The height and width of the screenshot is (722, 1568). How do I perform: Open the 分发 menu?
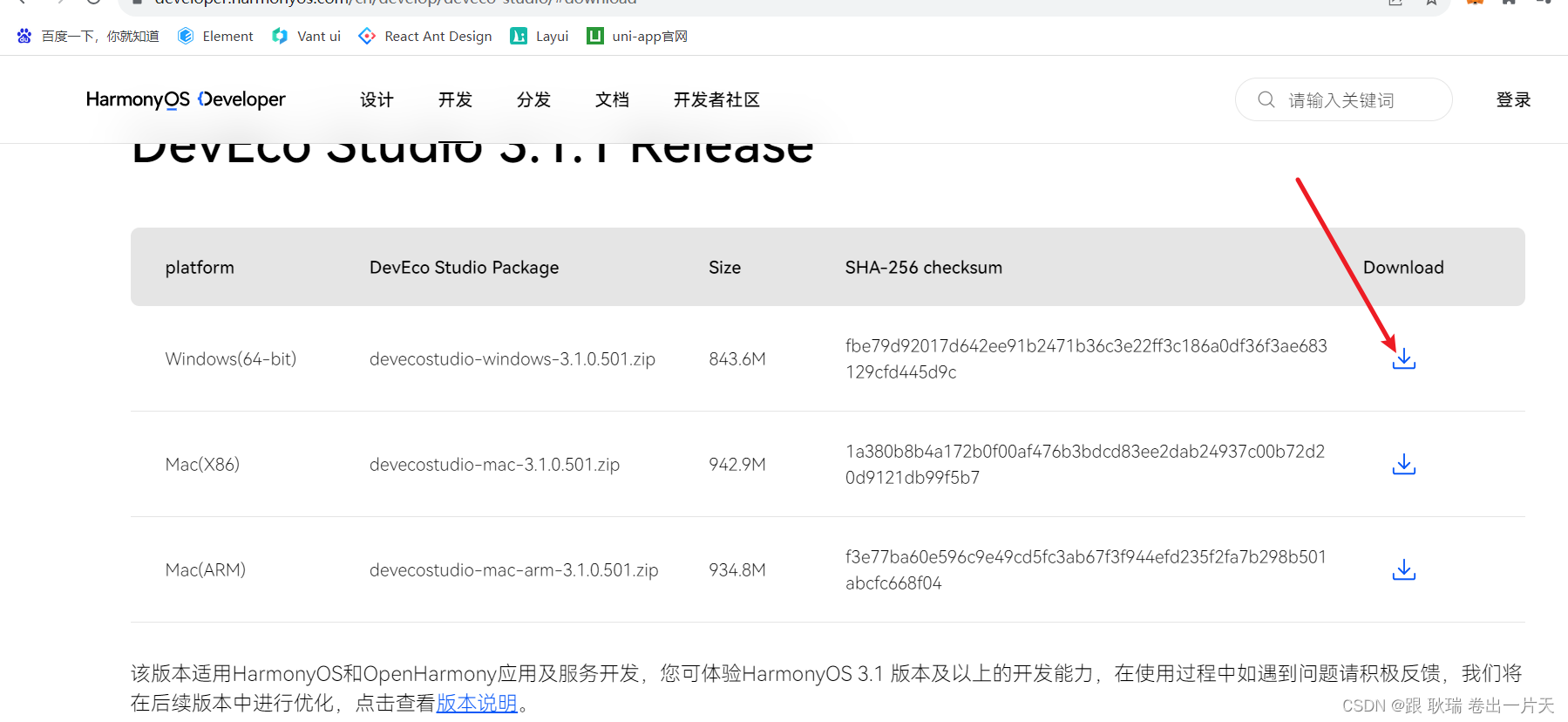tap(533, 99)
